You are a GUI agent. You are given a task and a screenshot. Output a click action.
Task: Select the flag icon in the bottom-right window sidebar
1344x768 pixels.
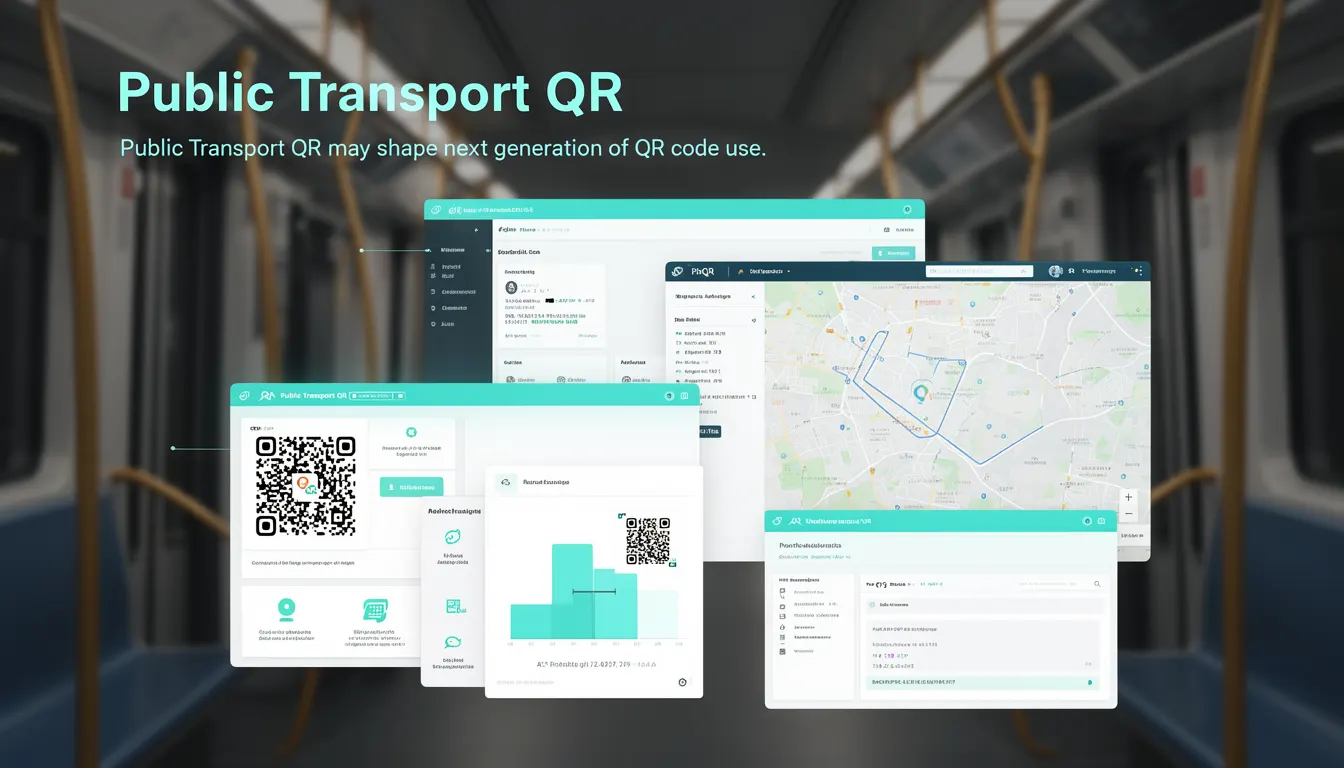coord(782,593)
